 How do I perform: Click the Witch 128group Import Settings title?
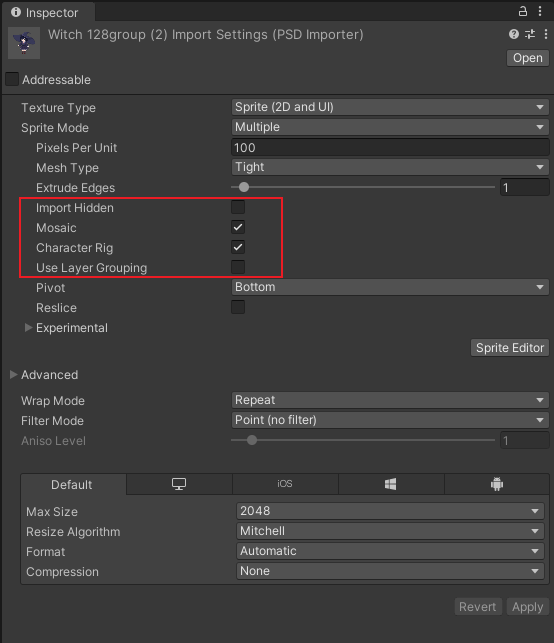205,35
